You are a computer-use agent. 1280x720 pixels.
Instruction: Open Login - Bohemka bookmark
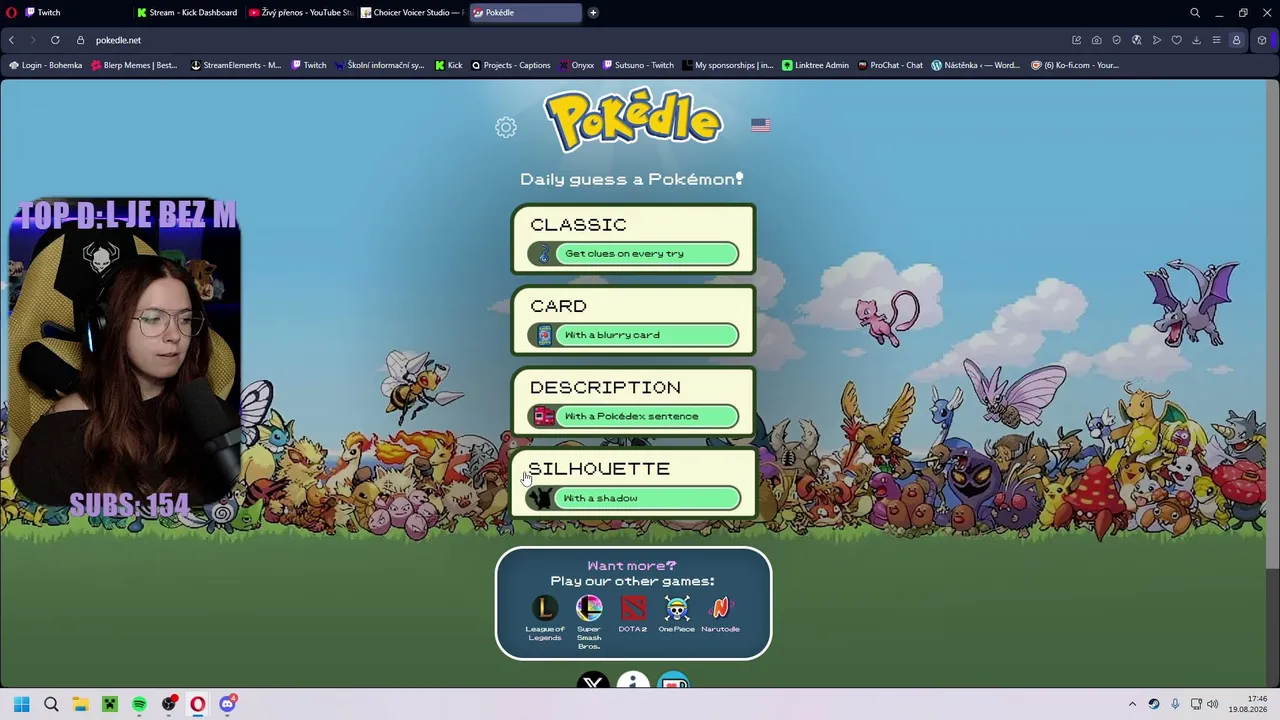[45, 65]
